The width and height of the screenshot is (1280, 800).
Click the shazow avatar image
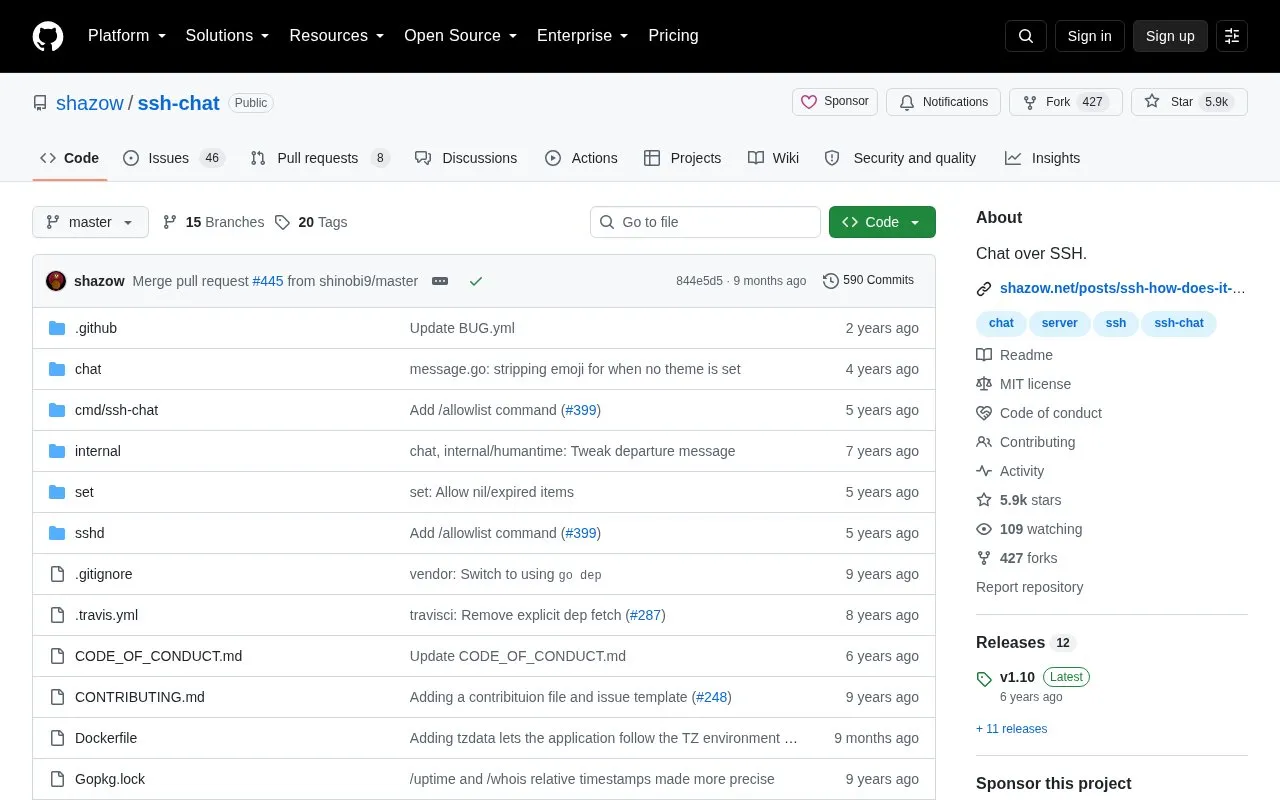56,281
